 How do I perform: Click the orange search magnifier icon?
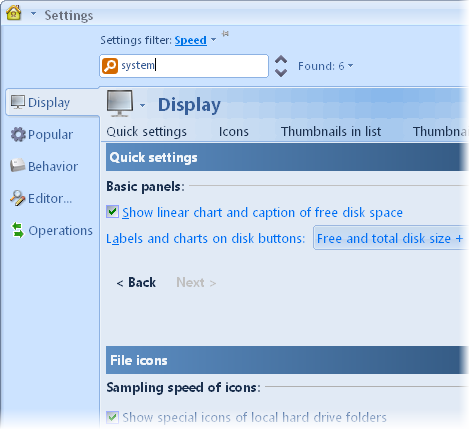tap(110, 65)
